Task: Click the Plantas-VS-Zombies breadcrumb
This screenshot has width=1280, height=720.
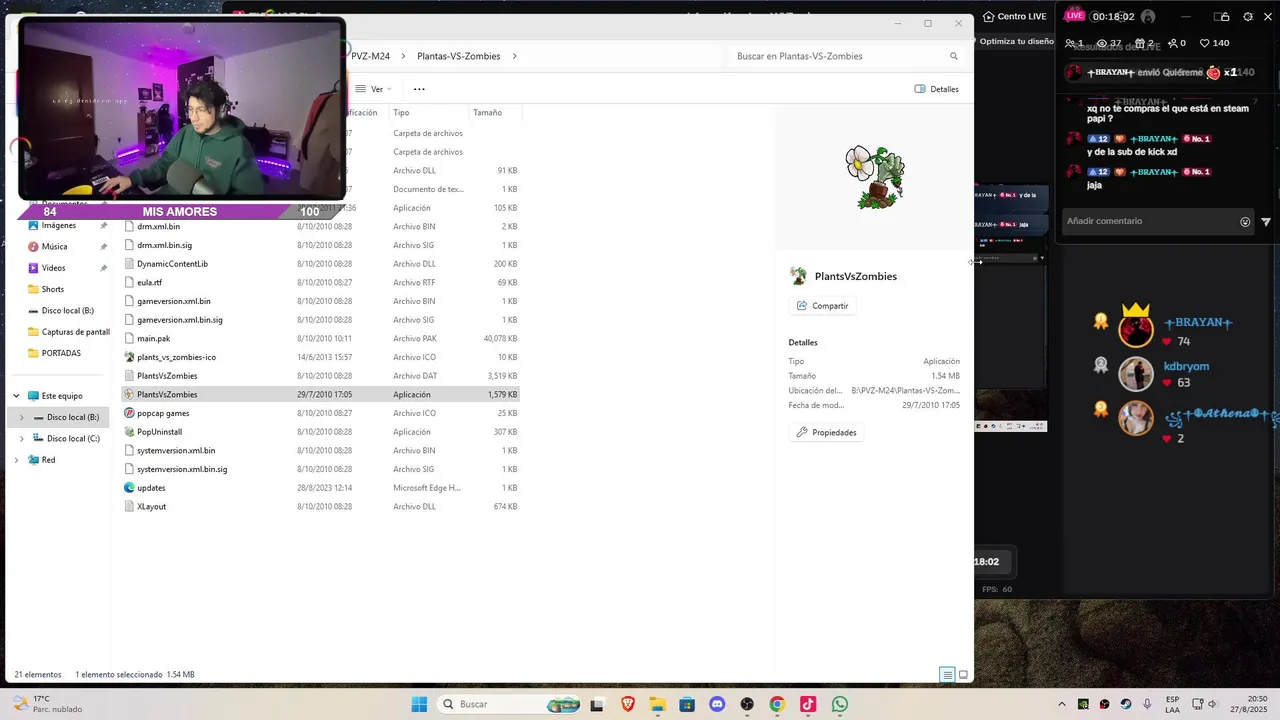Action: (458, 56)
